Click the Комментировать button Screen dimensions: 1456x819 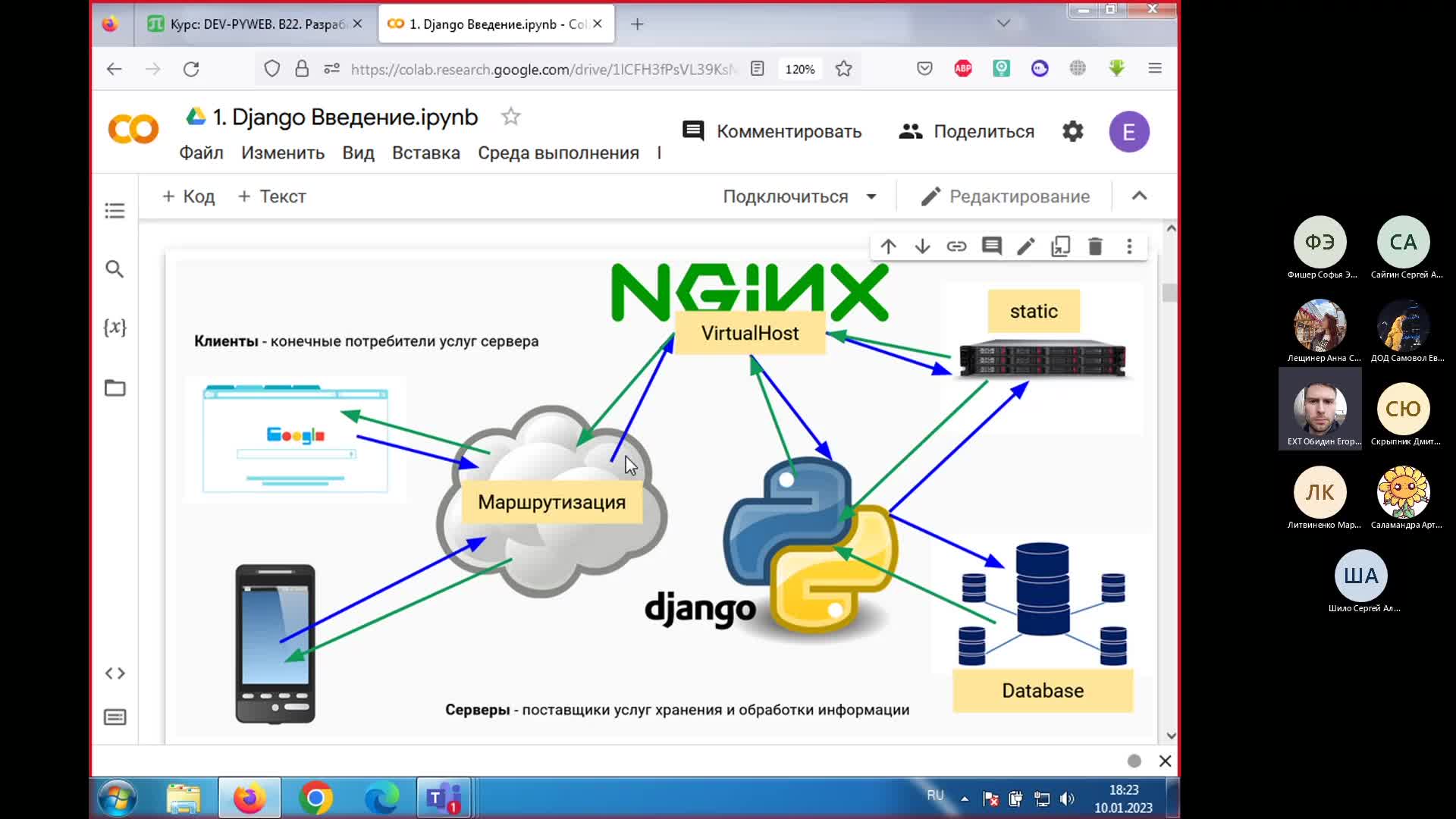(x=772, y=131)
